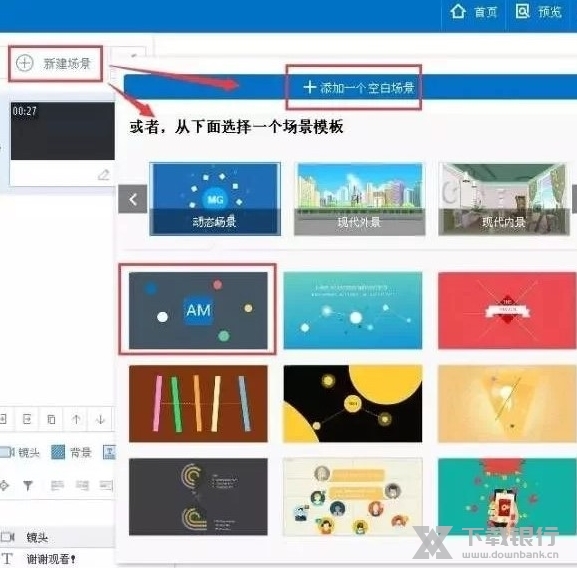577x568 pixels.
Task: Click the pencil edit icon under the scene
Action: tap(104, 175)
